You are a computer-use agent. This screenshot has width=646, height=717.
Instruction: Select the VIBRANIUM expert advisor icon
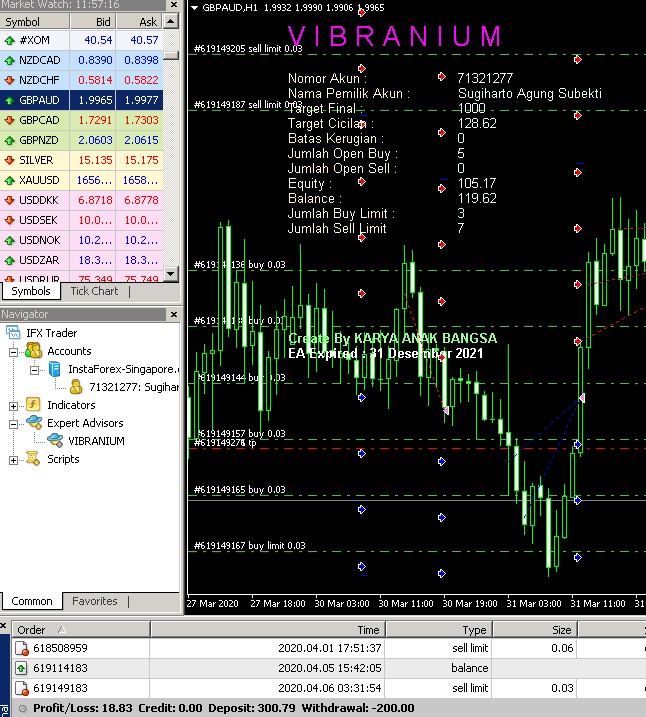[55, 441]
